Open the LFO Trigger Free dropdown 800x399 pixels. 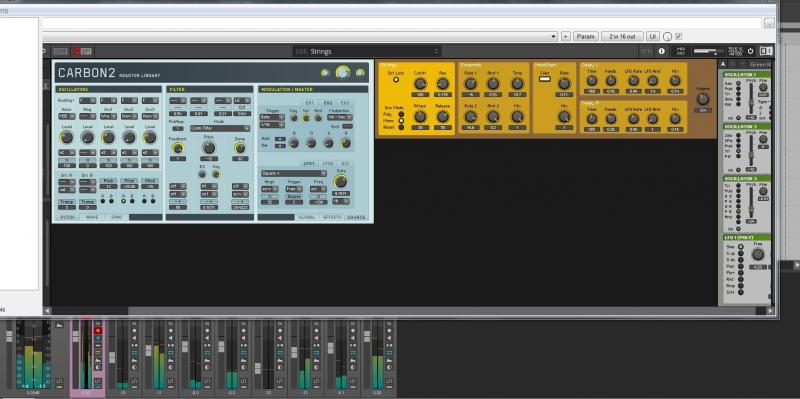293,189
